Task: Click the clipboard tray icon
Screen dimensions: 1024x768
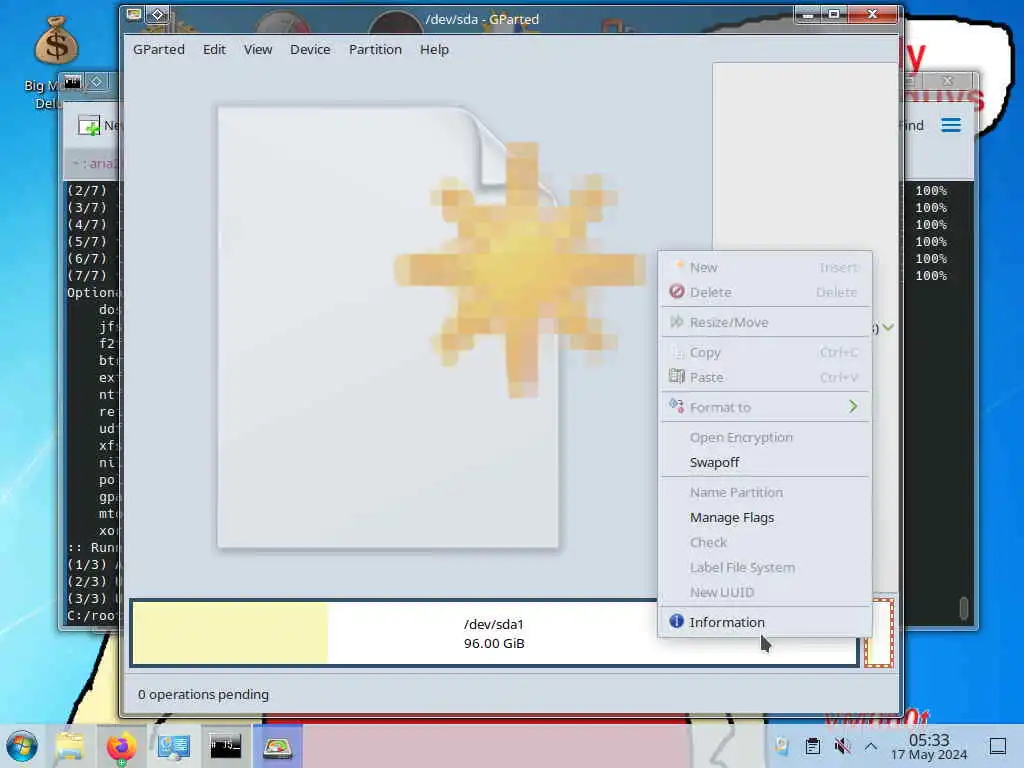Action: tap(812, 746)
